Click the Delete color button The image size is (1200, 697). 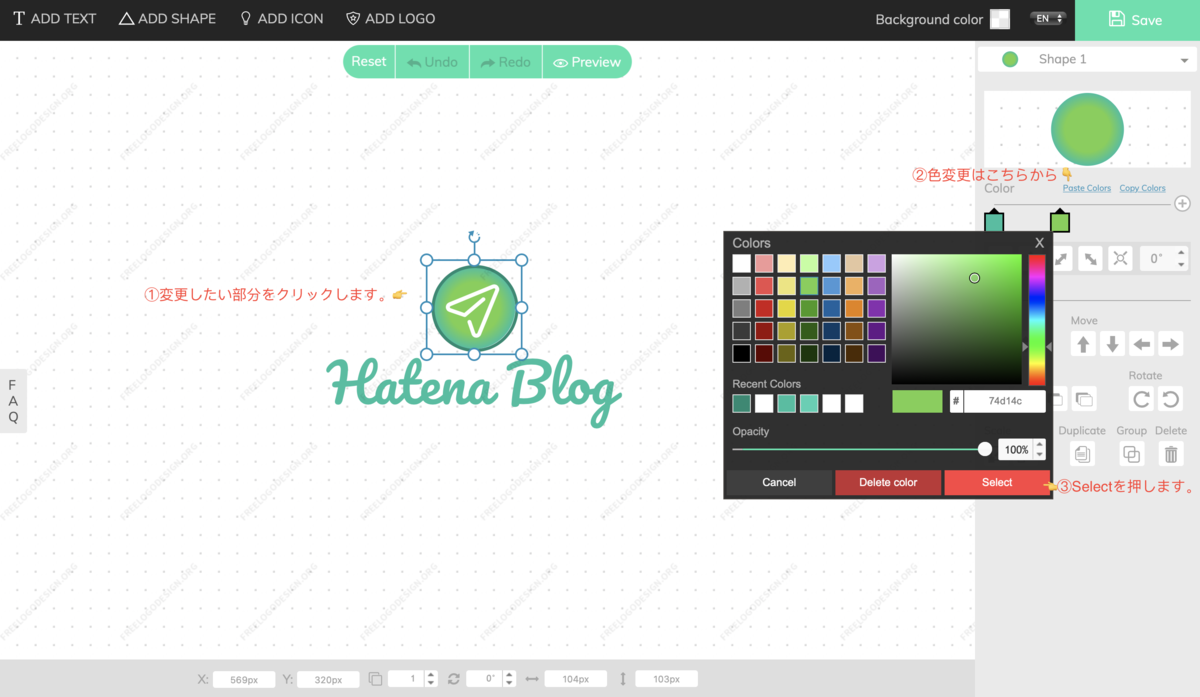tap(888, 482)
